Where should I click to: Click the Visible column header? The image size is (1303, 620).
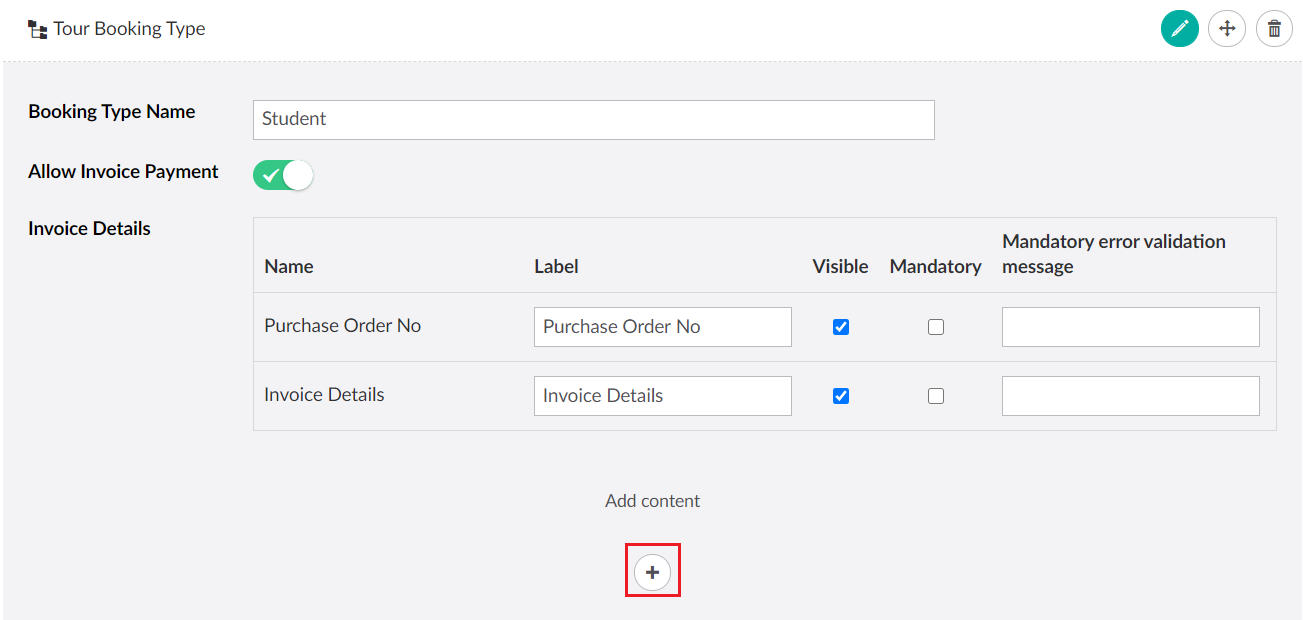coord(840,266)
